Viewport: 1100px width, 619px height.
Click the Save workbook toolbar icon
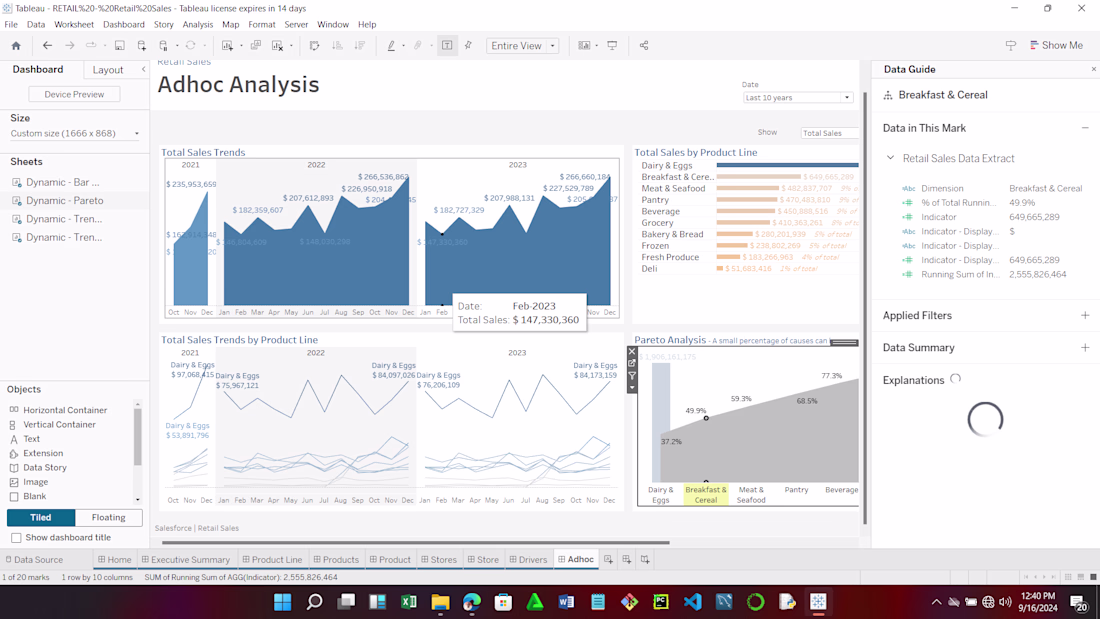[x=120, y=46]
